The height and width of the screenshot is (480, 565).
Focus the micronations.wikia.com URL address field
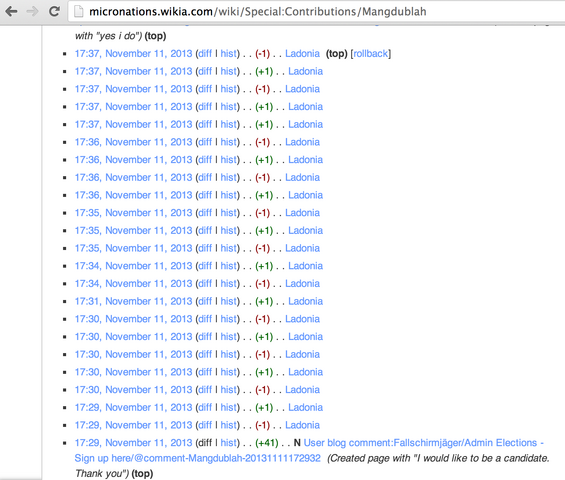(317, 12)
